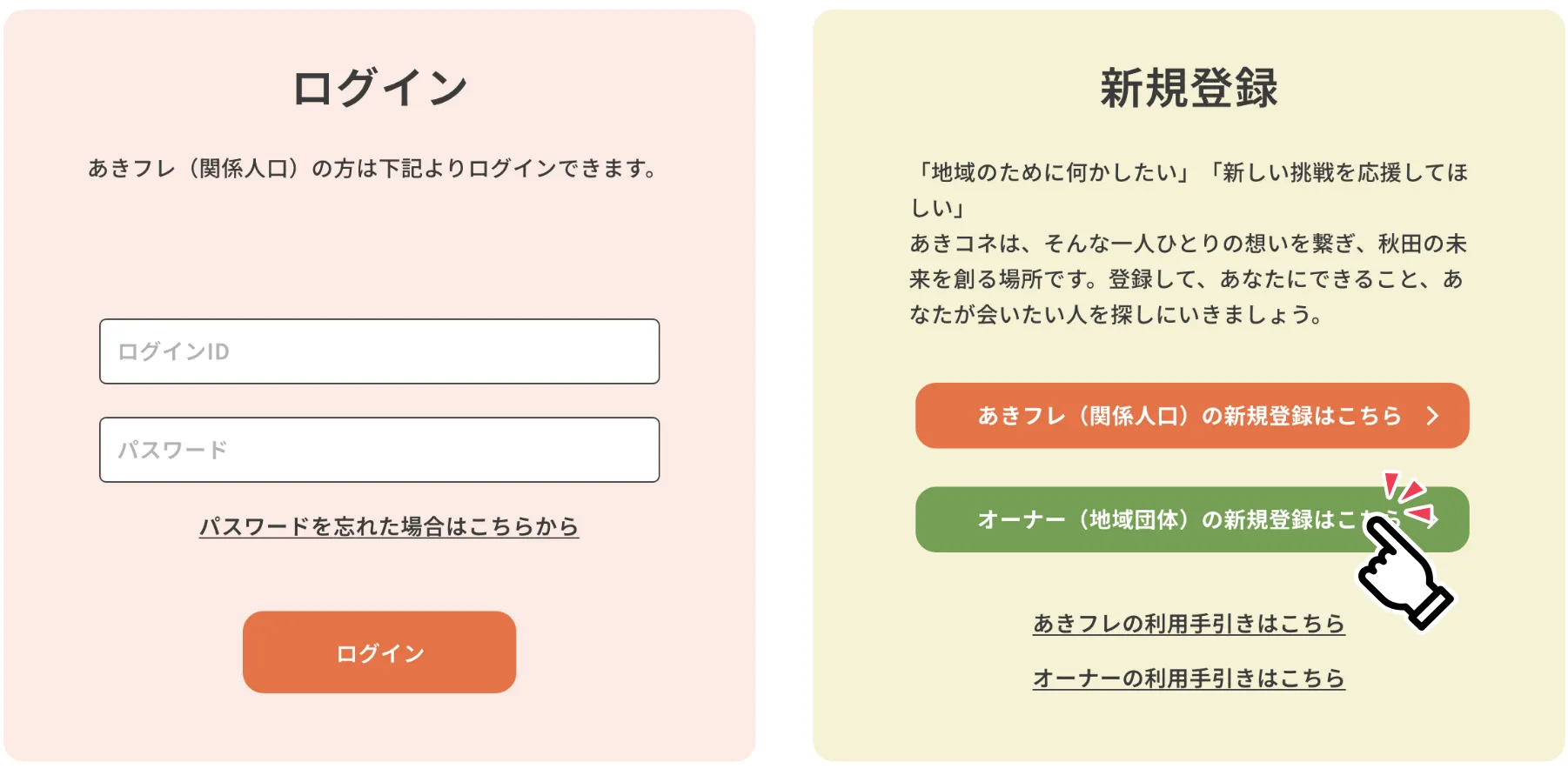1568x769 pixels.
Task: Click the green オーナー（地域団体）の新規登録 button
Action: pyautogui.click(x=1131, y=520)
